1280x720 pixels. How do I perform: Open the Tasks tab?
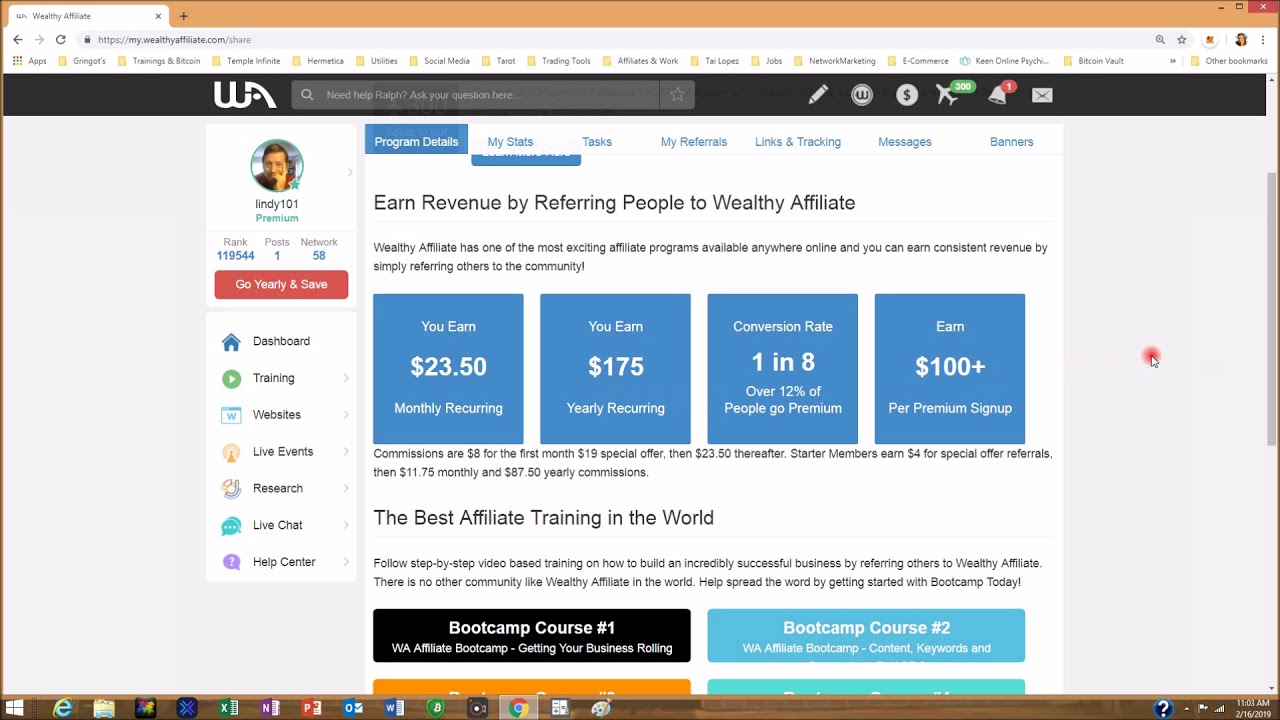click(597, 142)
